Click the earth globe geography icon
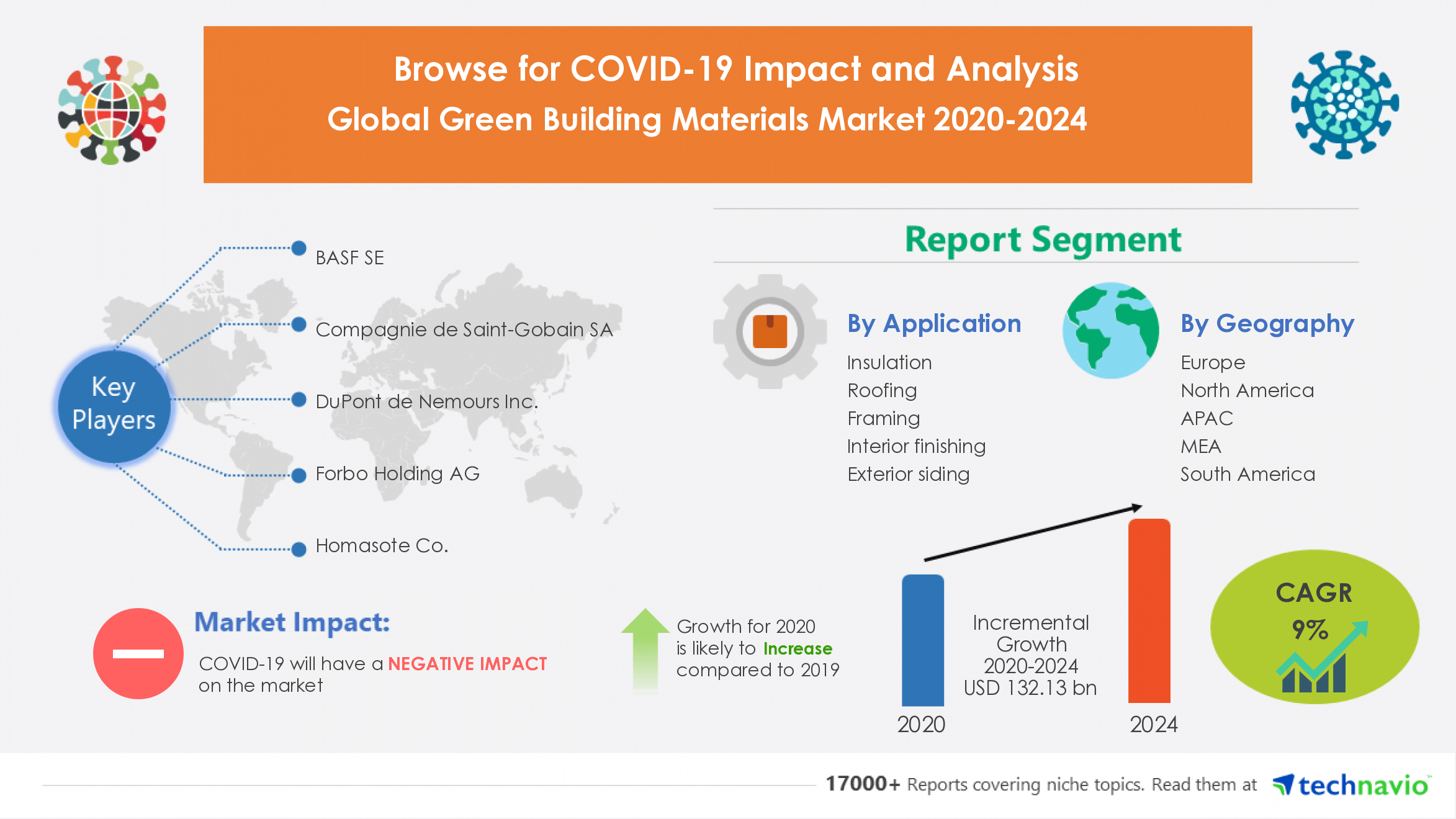1456x819 pixels. click(1110, 331)
